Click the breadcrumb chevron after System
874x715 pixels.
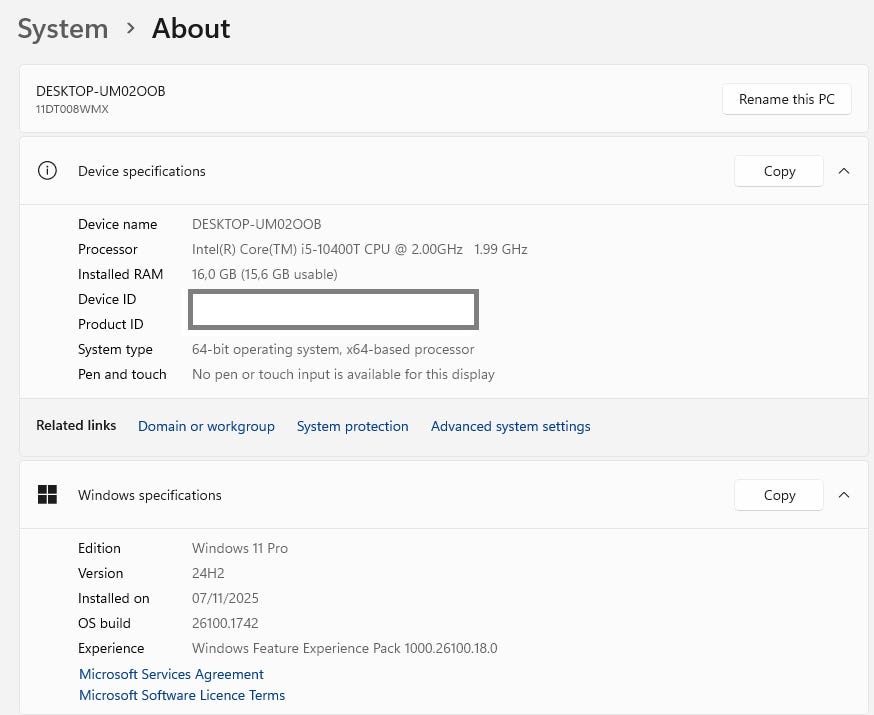[x=130, y=29]
